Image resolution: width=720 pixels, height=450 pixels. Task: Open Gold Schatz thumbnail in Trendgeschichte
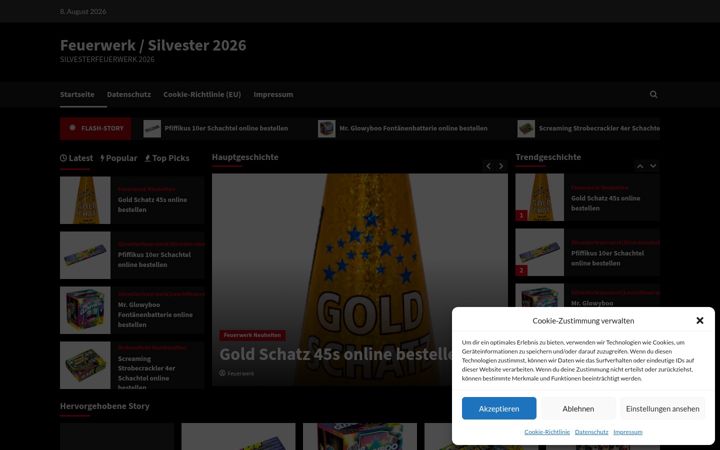[540, 197]
